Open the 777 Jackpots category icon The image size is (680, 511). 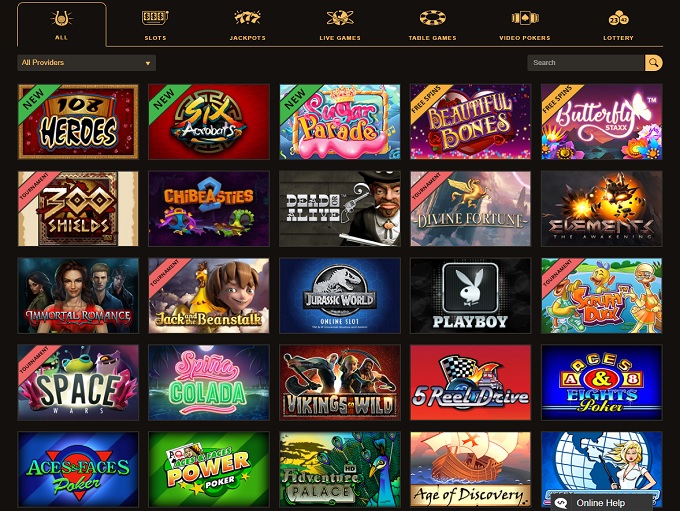tap(247, 18)
